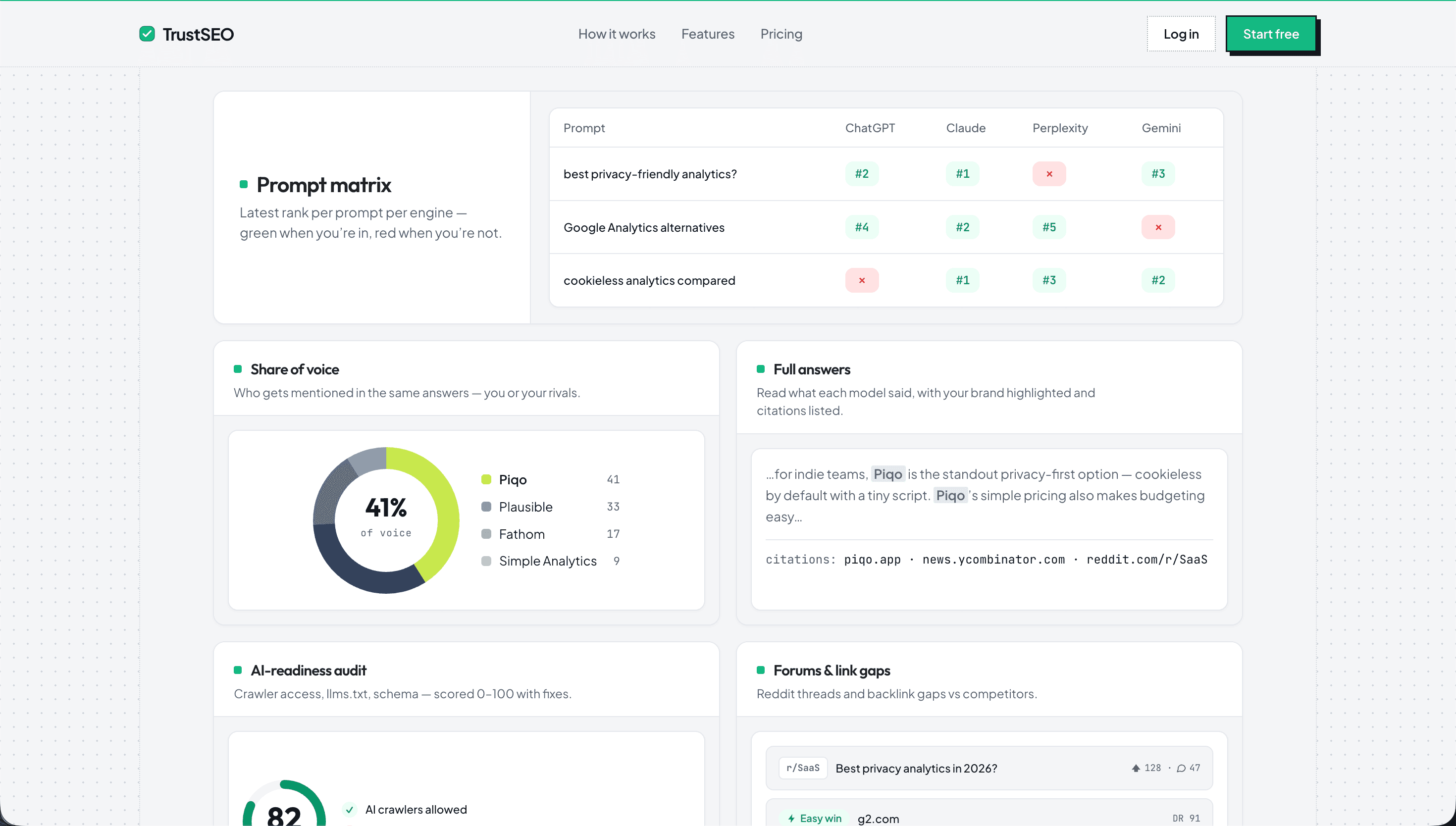Select Claude #1 badge in best privacy-friendly analytics row
The image size is (1456, 826).
tap(963, 174)
